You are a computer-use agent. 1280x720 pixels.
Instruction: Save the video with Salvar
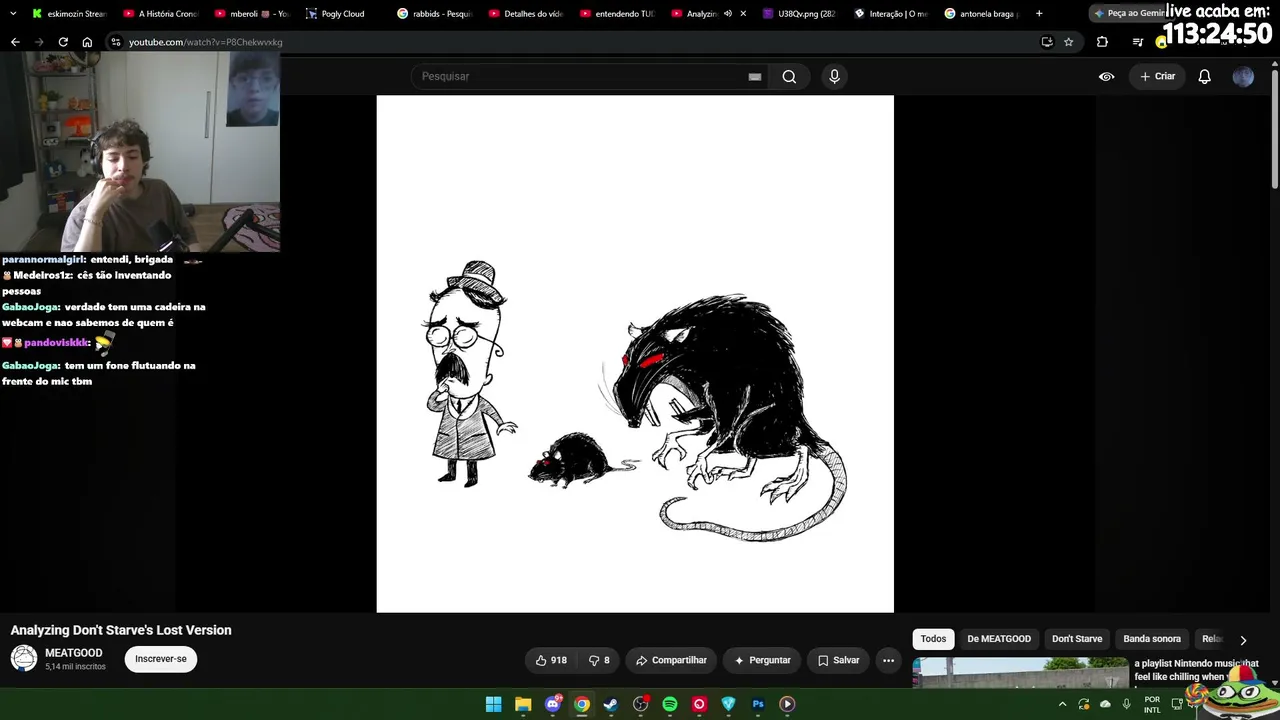838,660
